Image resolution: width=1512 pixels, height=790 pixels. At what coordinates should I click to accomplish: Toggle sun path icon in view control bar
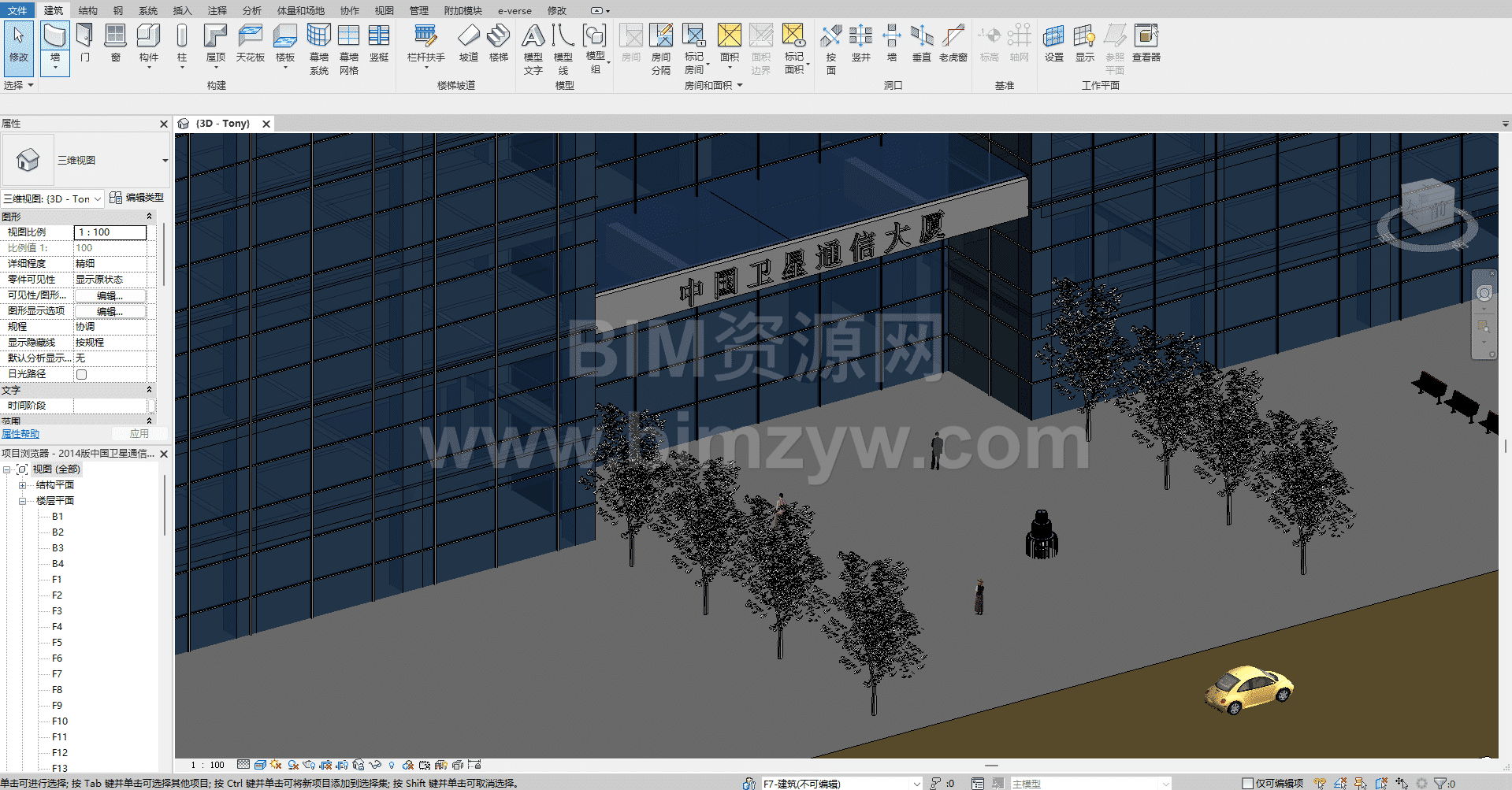coord(276,765)
